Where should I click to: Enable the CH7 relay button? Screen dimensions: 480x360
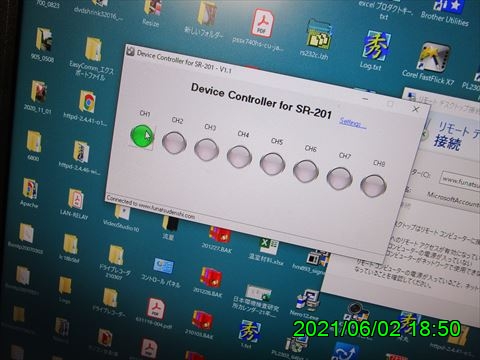pos(339,178)
